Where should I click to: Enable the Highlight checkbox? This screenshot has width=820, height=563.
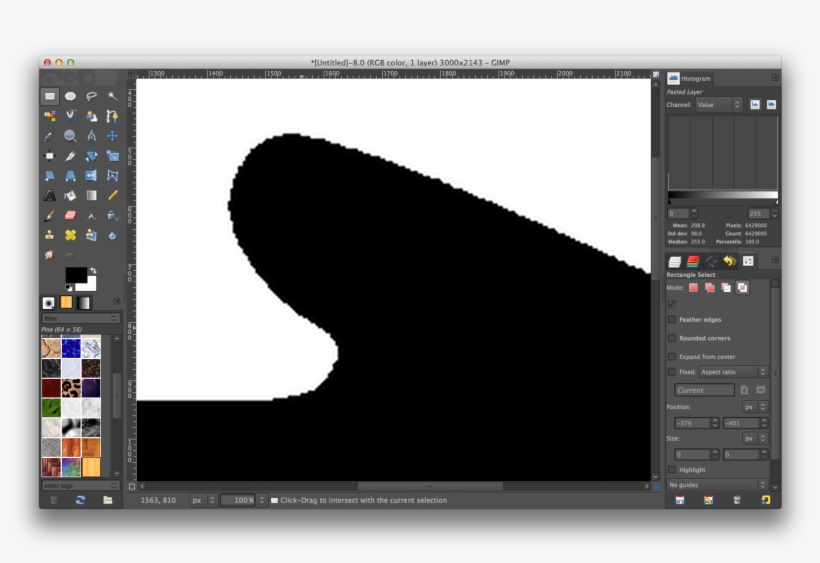pyautogui.click(x=672, y=469)
